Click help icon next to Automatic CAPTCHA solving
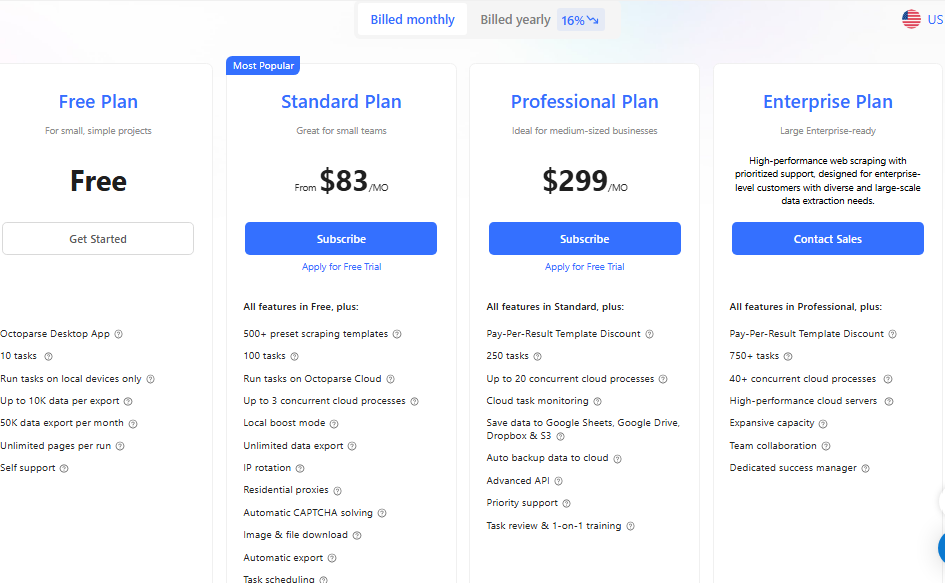This screenshot has width=945, height=583. tap(382, 513)
